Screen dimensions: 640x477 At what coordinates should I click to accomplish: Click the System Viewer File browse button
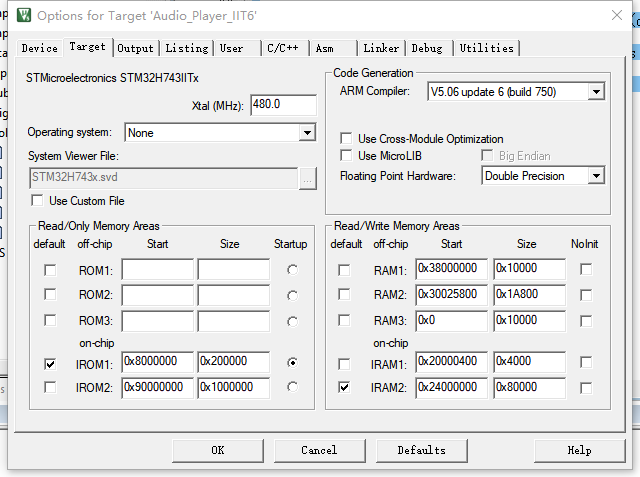(x=308, y=178)
